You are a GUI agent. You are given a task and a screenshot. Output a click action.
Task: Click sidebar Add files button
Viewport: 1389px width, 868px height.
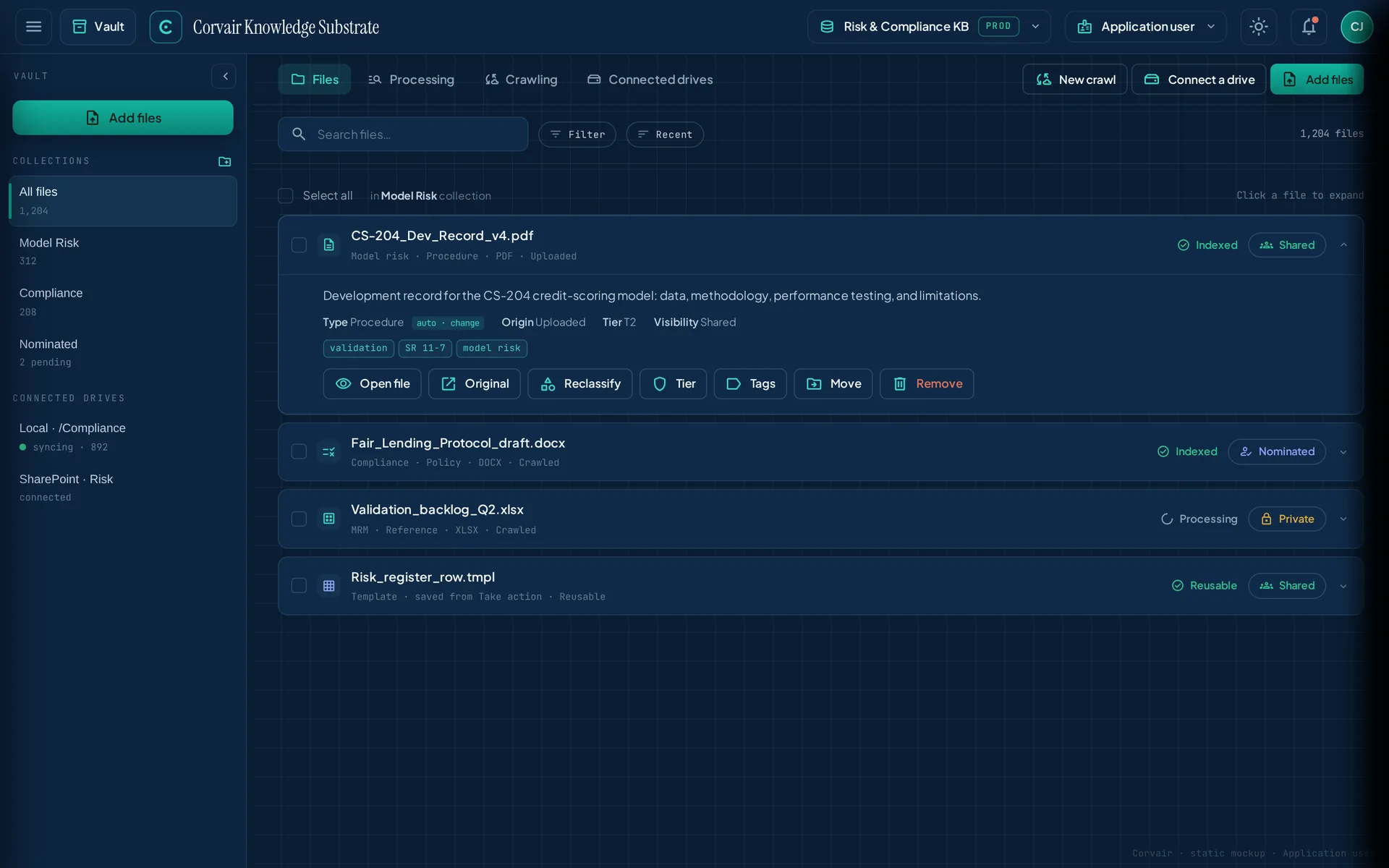[x=123, y=118]
